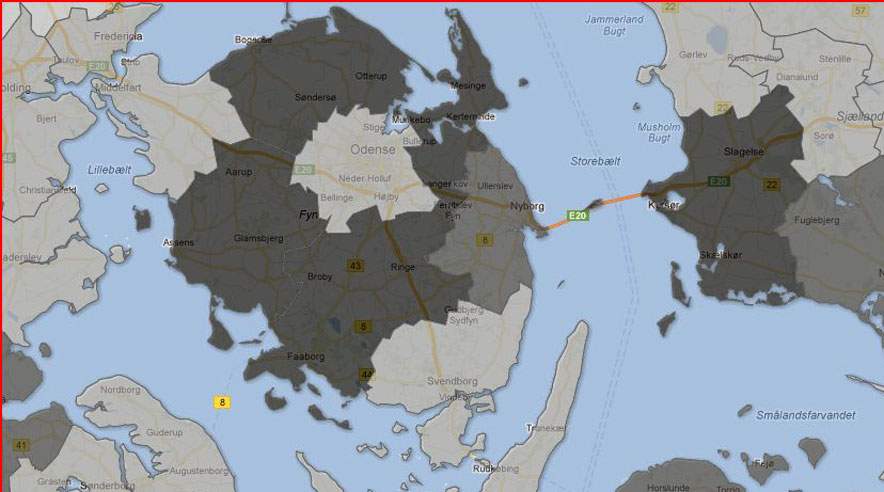The image size is (884, 492).
Task: Select the Kerteminde town label
Action: [471, 117]
